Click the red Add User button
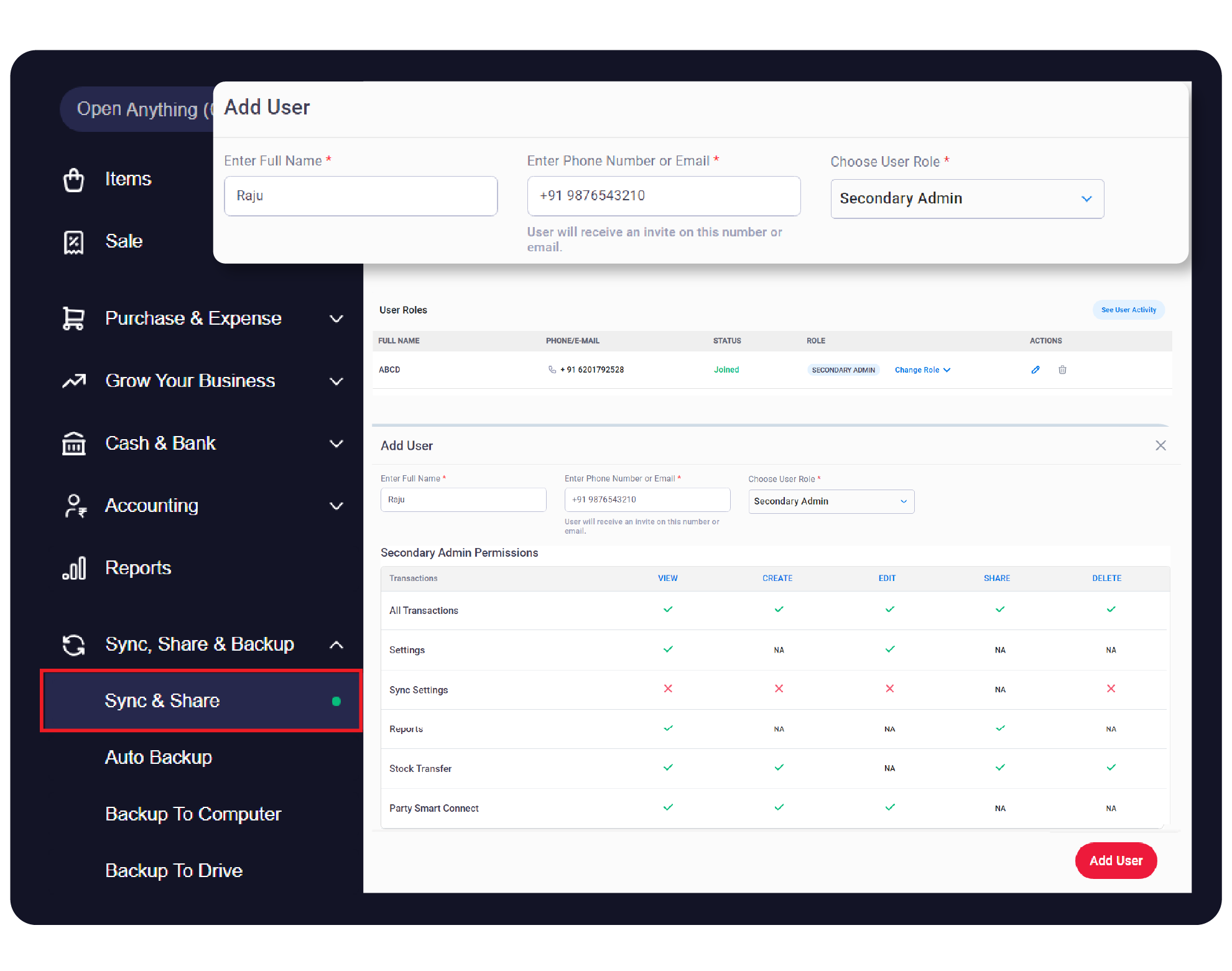The height and width of the screenshot is (971, 1232). [x=1116, y=860]
